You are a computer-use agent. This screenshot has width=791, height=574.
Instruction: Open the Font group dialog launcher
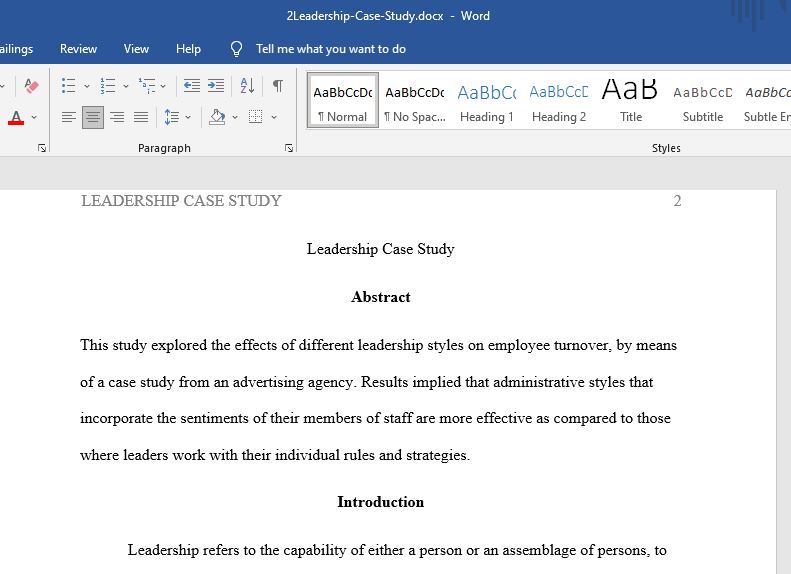coord(42,148)
